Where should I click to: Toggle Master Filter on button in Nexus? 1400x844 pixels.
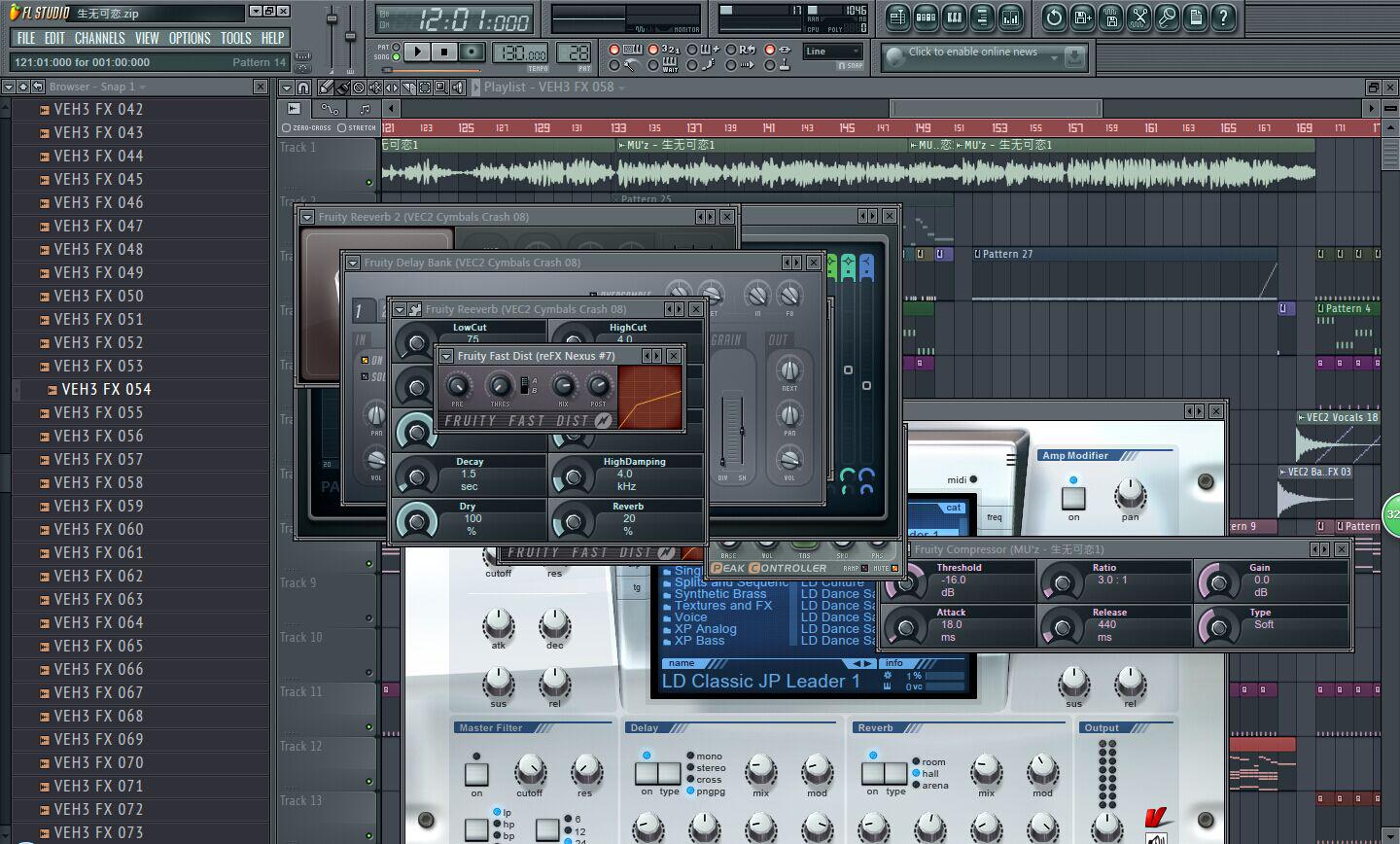point(476,774)
